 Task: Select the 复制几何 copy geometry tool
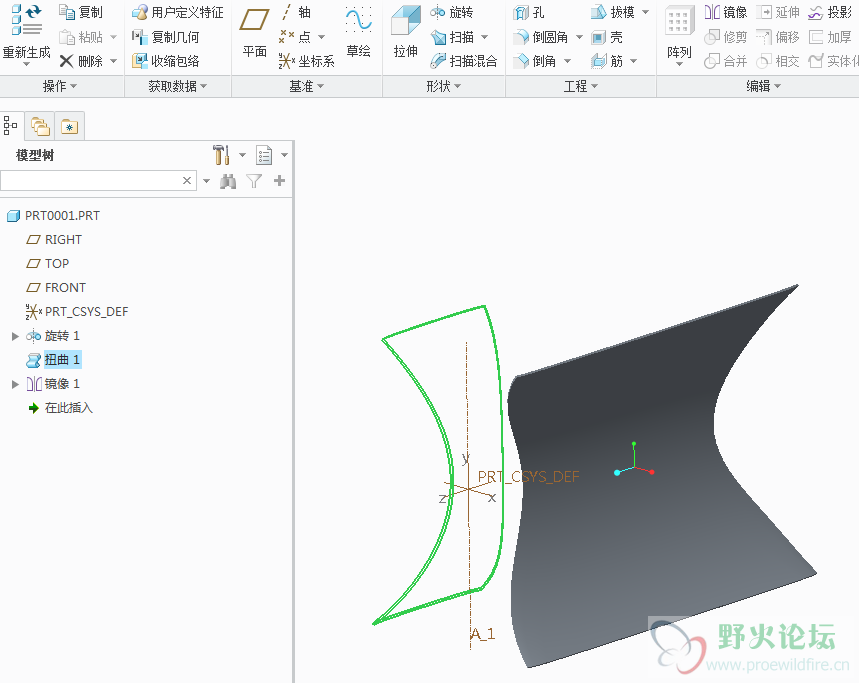click(166, 37)
